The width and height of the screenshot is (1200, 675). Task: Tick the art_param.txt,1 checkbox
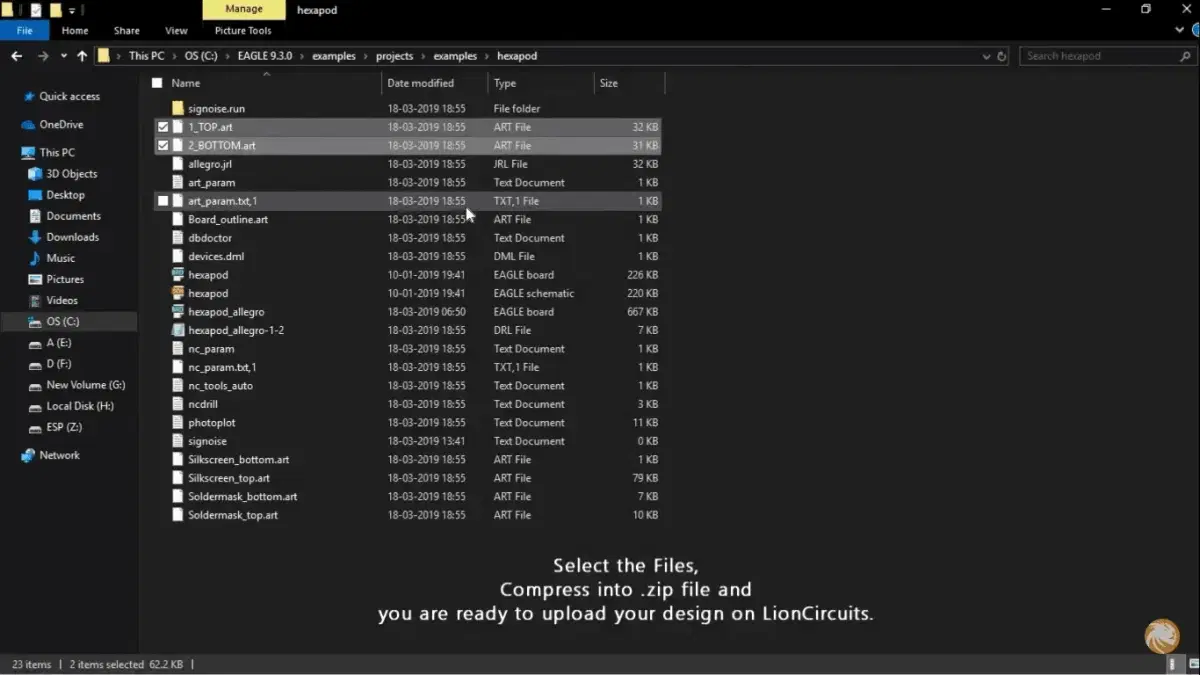163,201
